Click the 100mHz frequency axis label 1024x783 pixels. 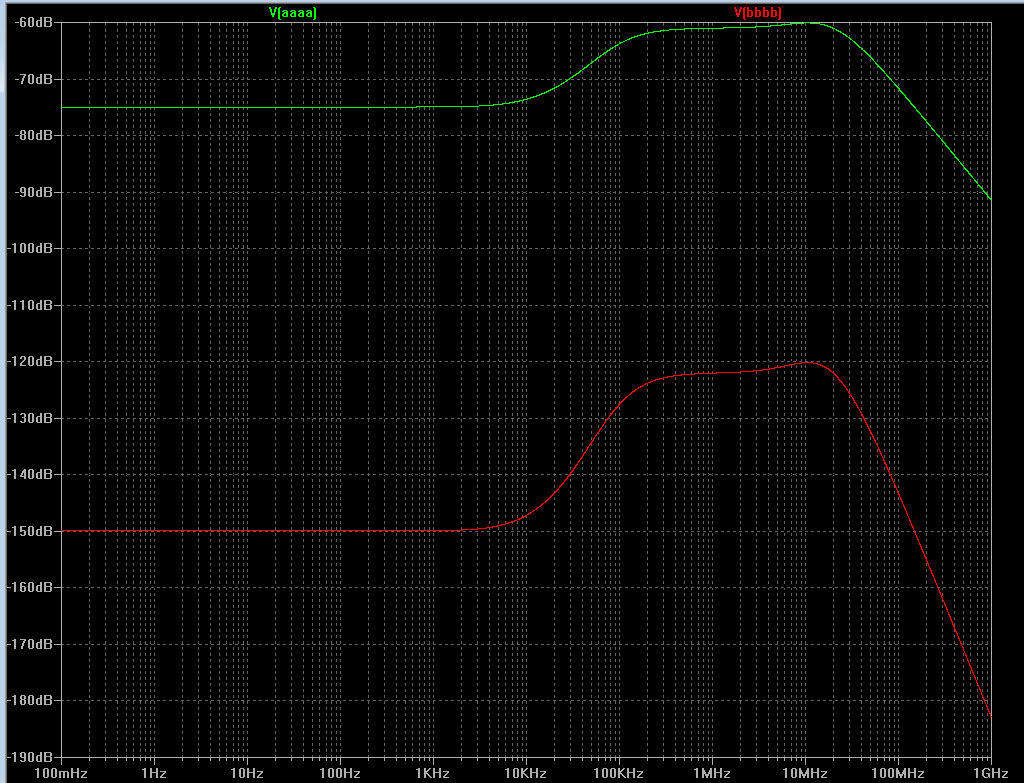coord(61,774)
